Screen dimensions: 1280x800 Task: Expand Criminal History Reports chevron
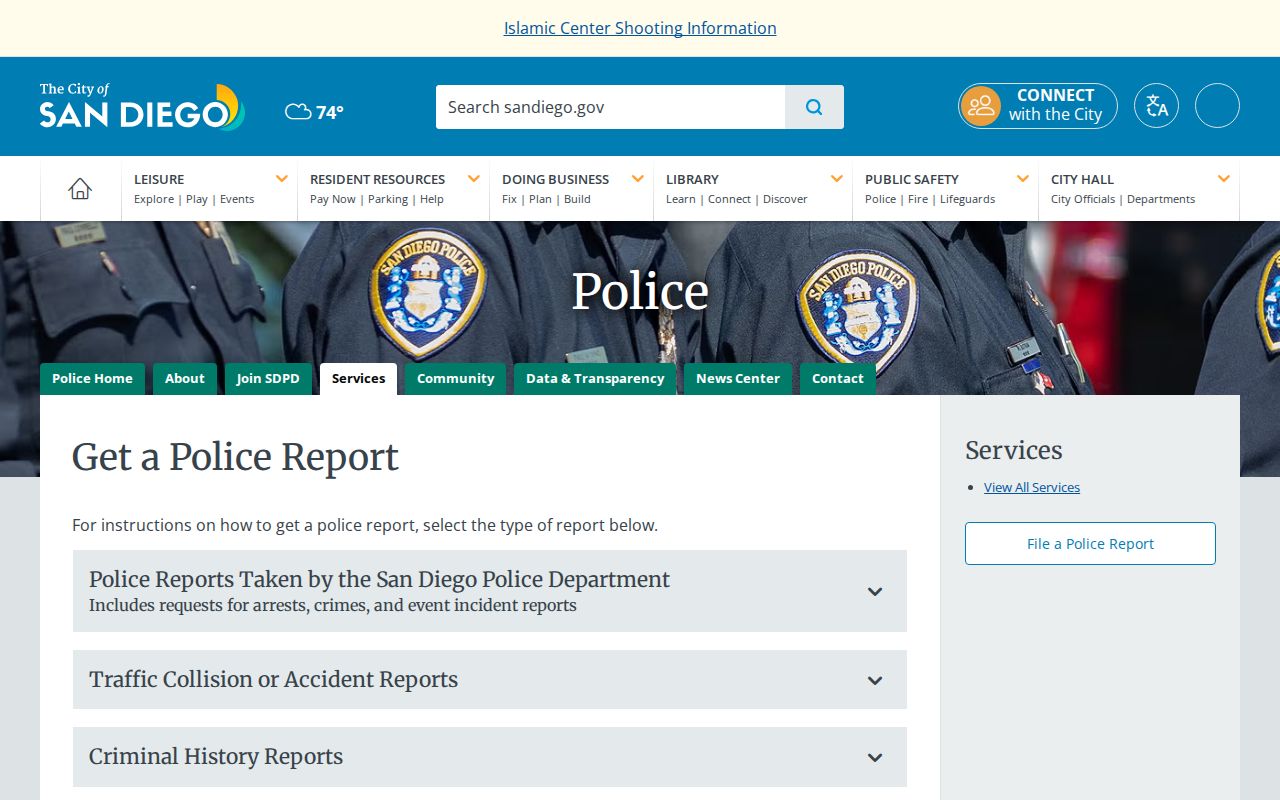click(x=875, y=757)
